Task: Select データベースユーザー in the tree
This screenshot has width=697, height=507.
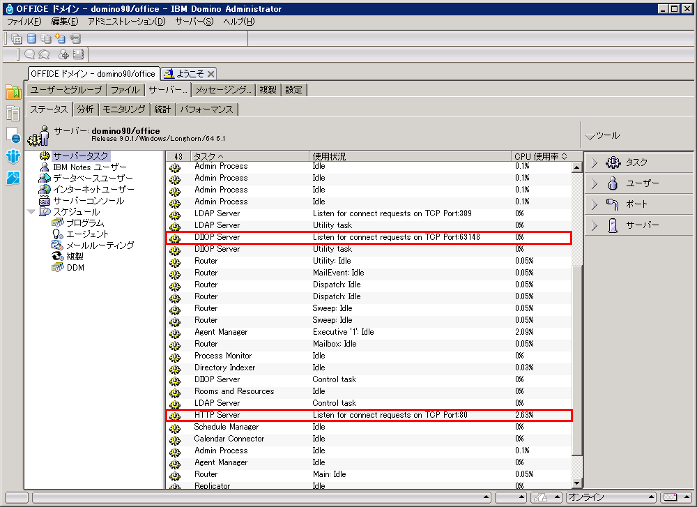Action: pos(93,179)
